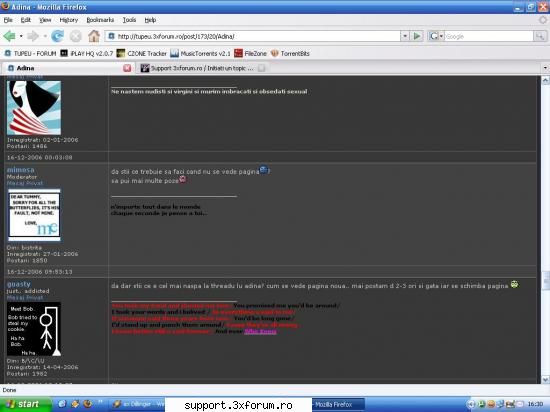Click the green Back arrow button
Screen dimensions: 550x412
tap(9, 36)
